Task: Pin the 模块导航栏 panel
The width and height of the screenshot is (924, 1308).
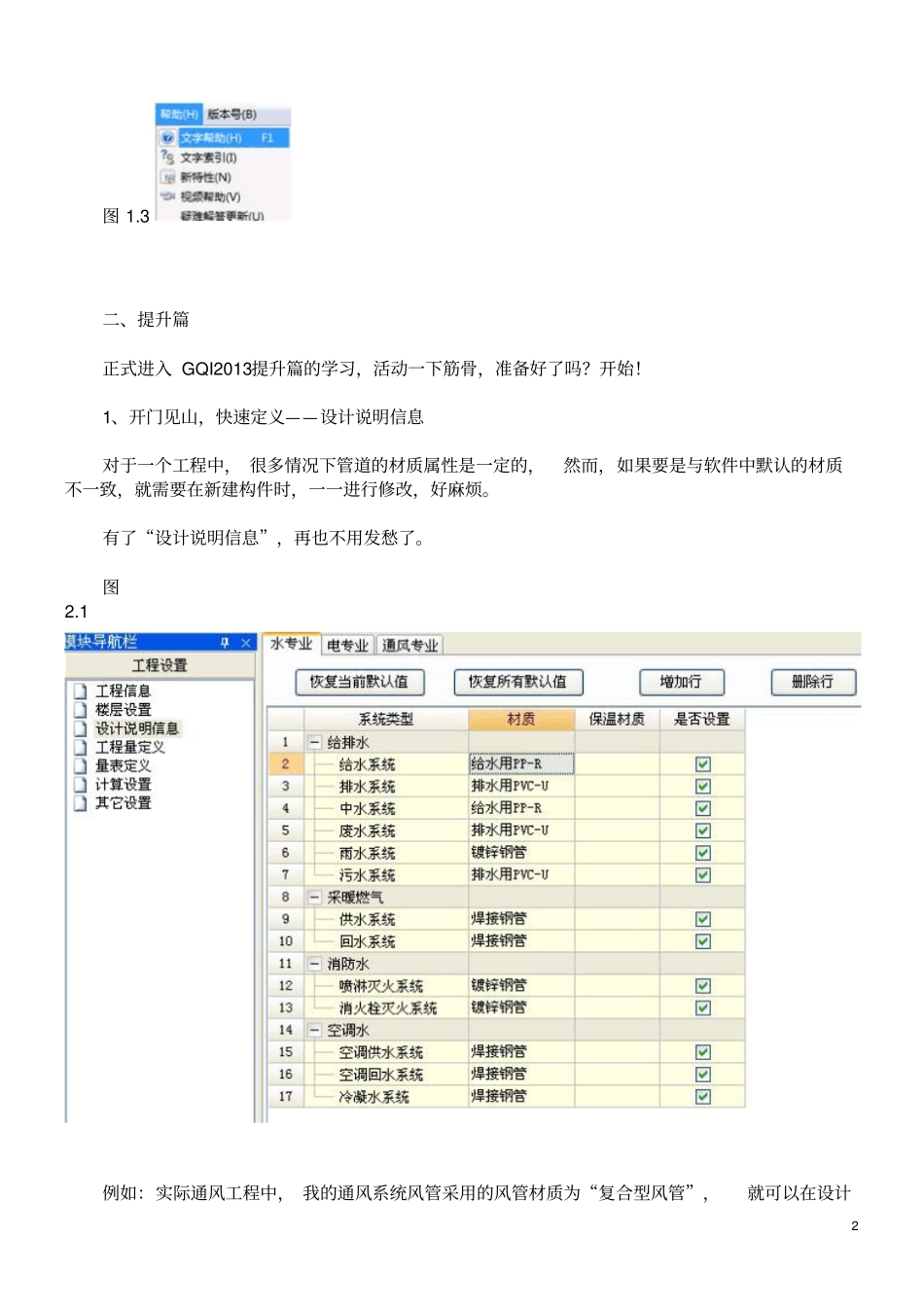Action: pos(225,642)
